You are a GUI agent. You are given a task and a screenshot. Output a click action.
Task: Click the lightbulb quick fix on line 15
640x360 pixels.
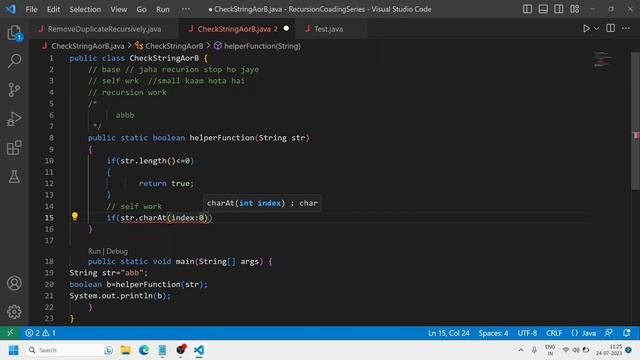[x=75, y=216]
